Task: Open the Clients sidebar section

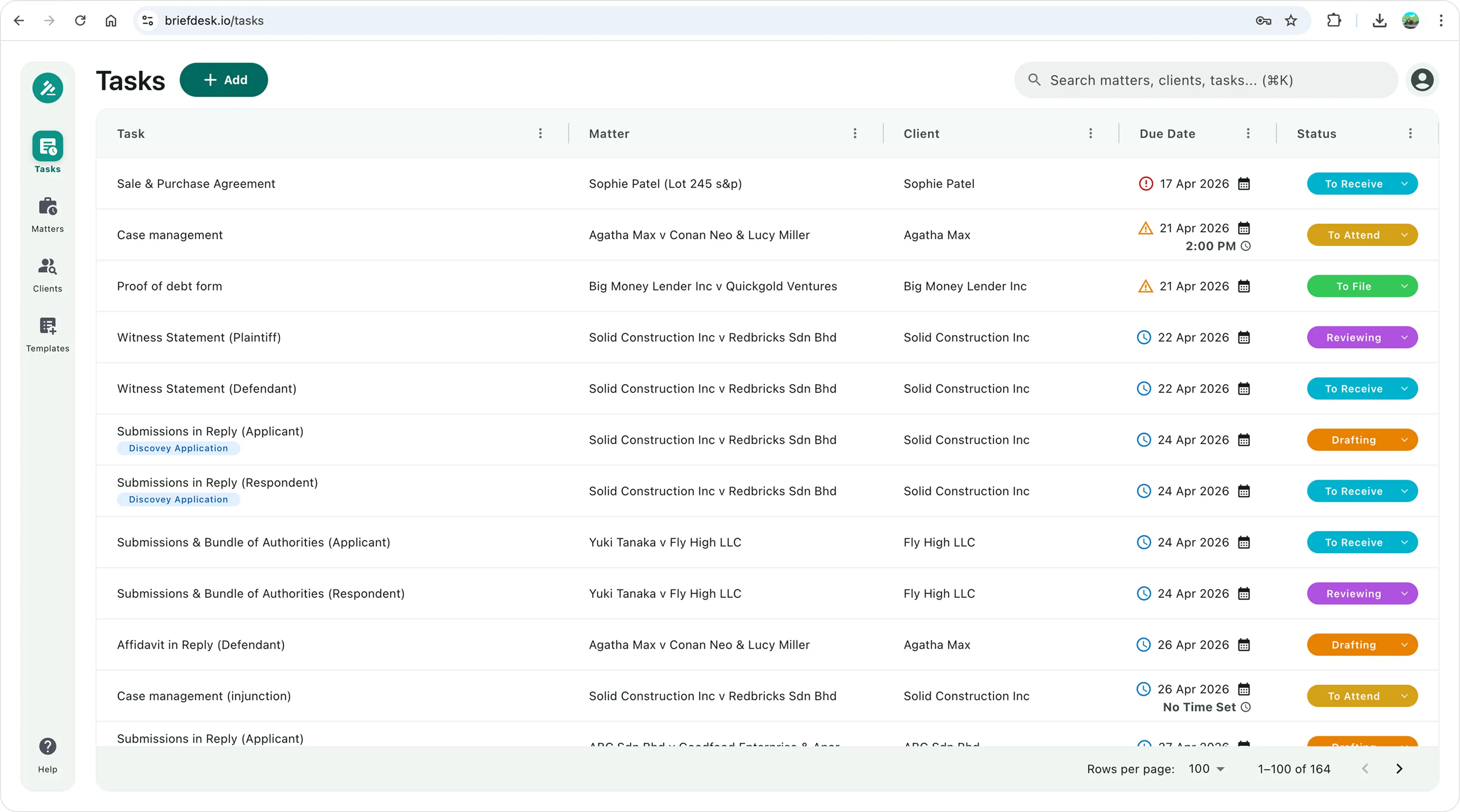Action: tap(48, 275)
